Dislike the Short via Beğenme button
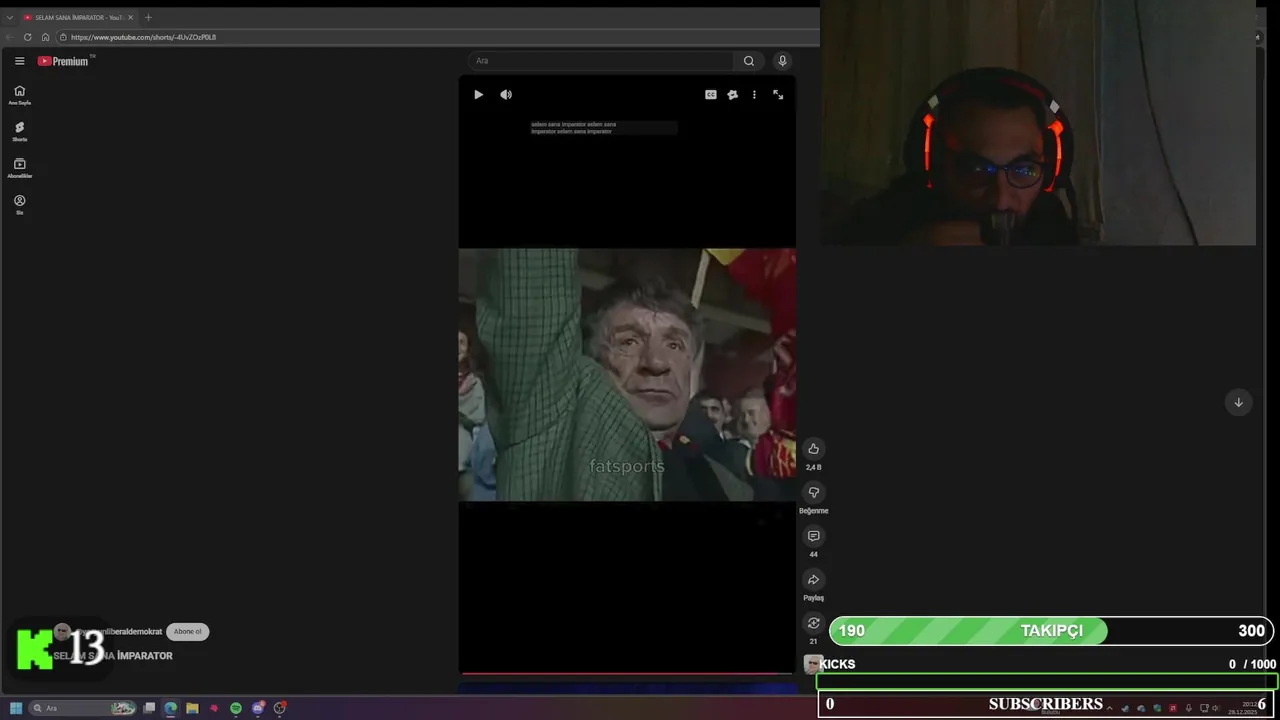This screenshot has height=720, width=1280. (813, 493)
